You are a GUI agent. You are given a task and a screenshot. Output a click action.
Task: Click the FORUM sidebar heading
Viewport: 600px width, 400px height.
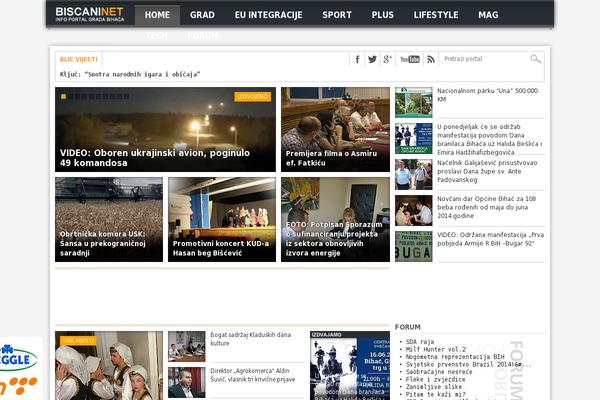[x=408, y=327]
